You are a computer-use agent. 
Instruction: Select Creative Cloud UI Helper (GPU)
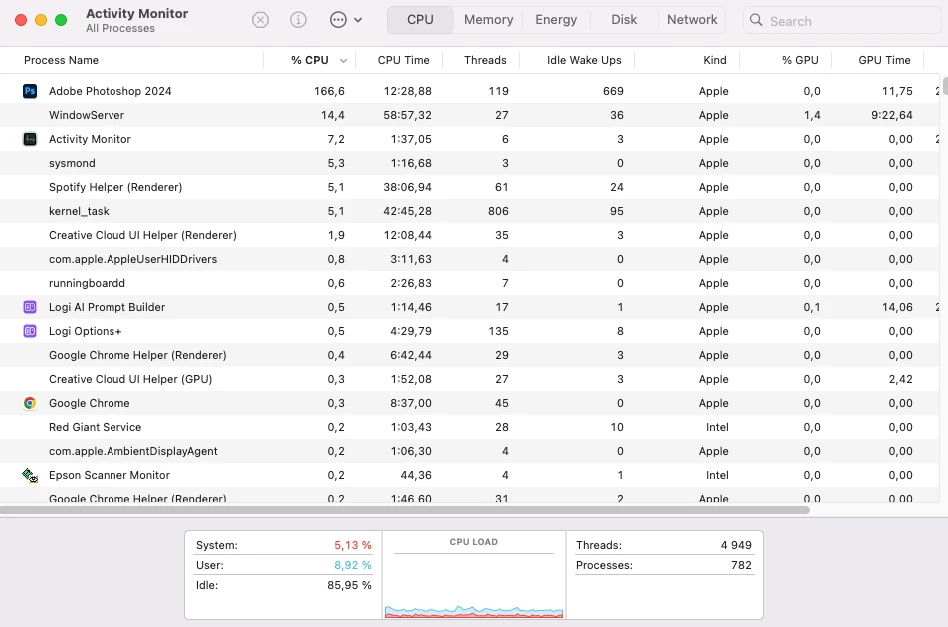(470, 379)
